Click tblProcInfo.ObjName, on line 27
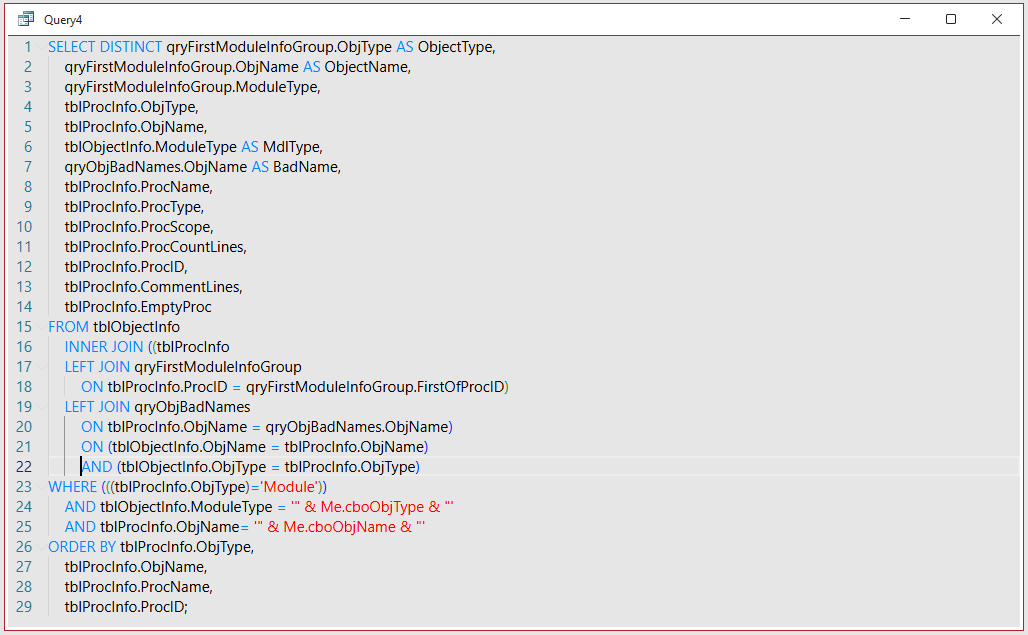 [x=136, y=567]
